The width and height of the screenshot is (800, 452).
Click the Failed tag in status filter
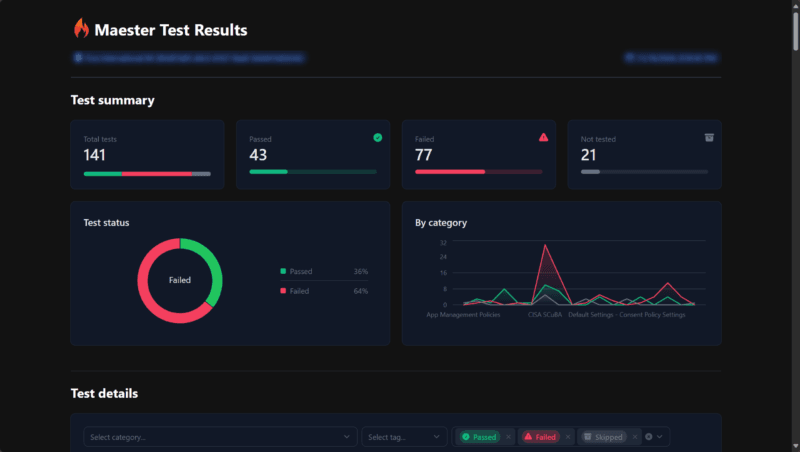click(540, 437)
